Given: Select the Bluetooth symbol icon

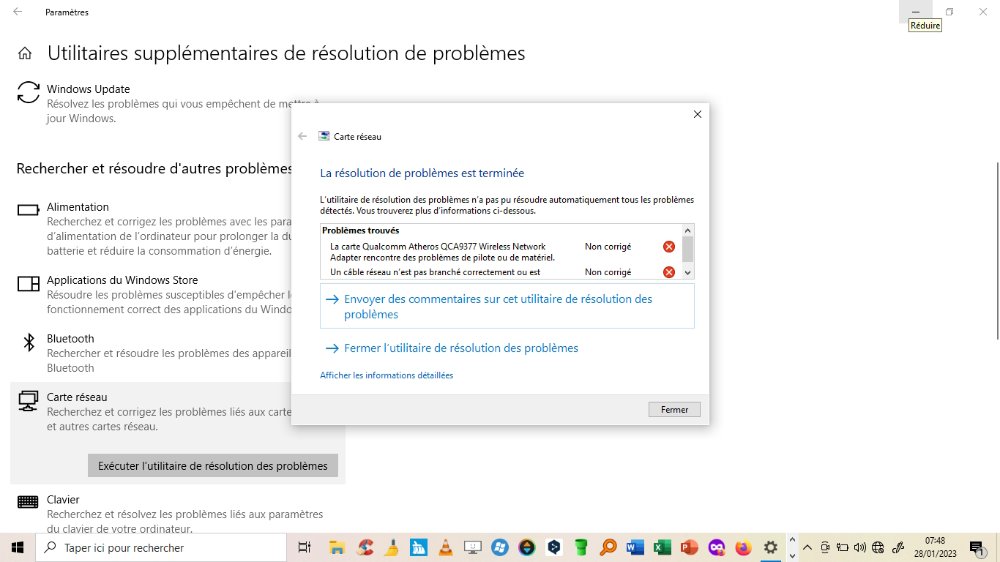Looking at the screenshot, I should coord(29,343).
